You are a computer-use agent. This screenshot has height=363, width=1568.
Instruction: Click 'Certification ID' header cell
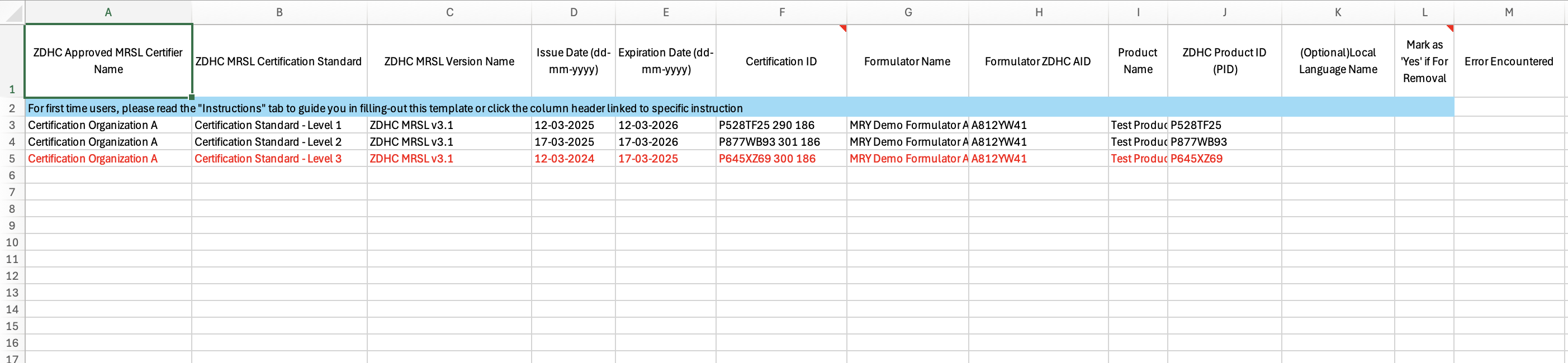(781, 61)
